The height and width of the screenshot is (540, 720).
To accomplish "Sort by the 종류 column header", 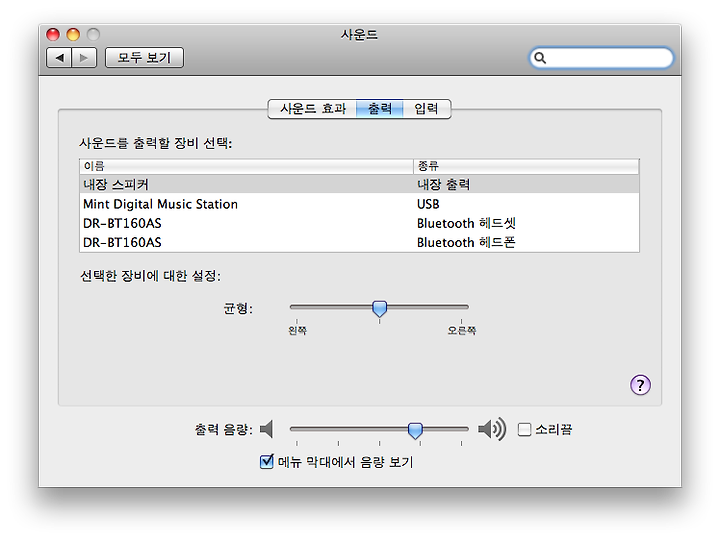I will [526, 166].
